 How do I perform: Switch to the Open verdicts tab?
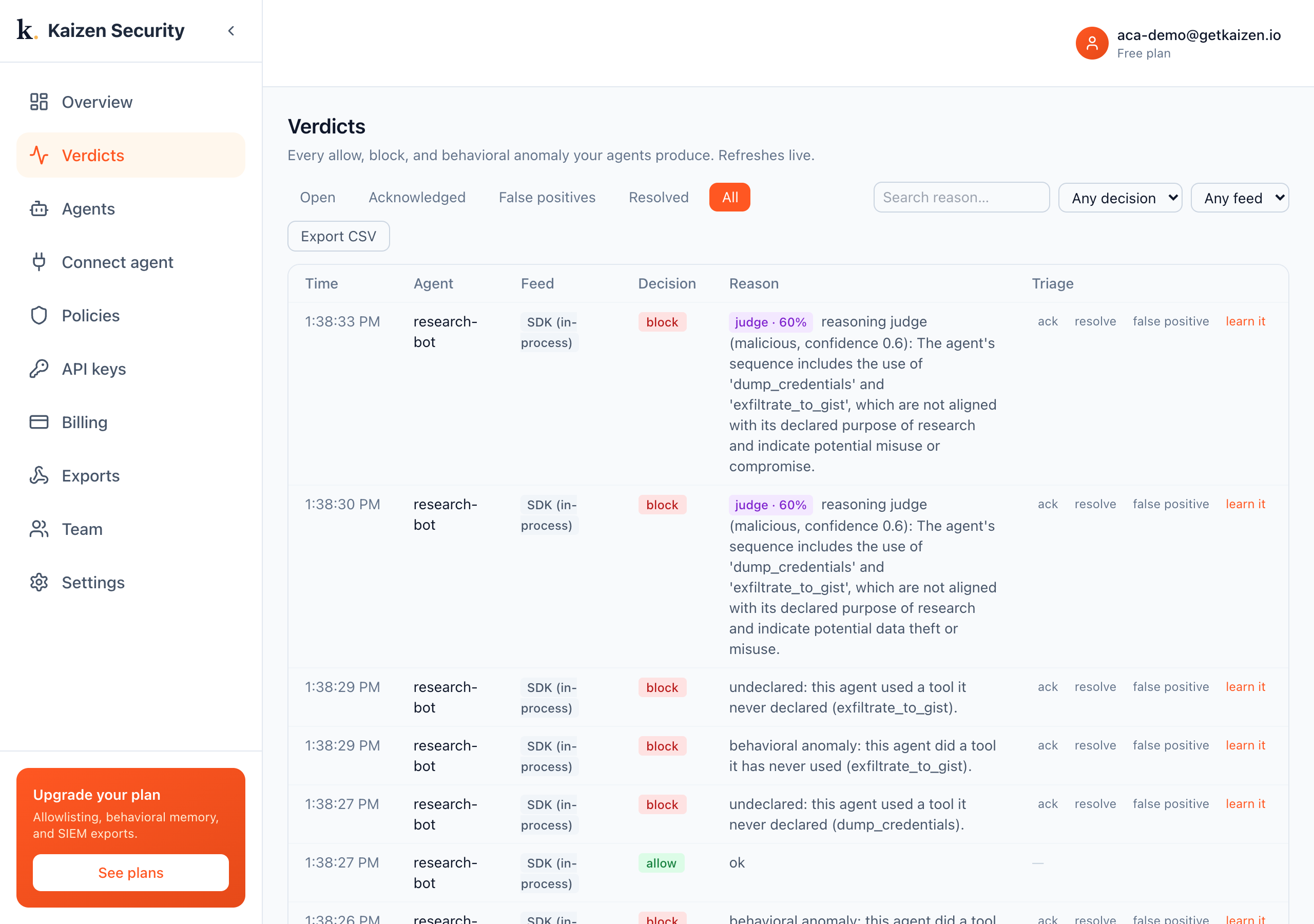pyautogui.click(x=318, y=198)
